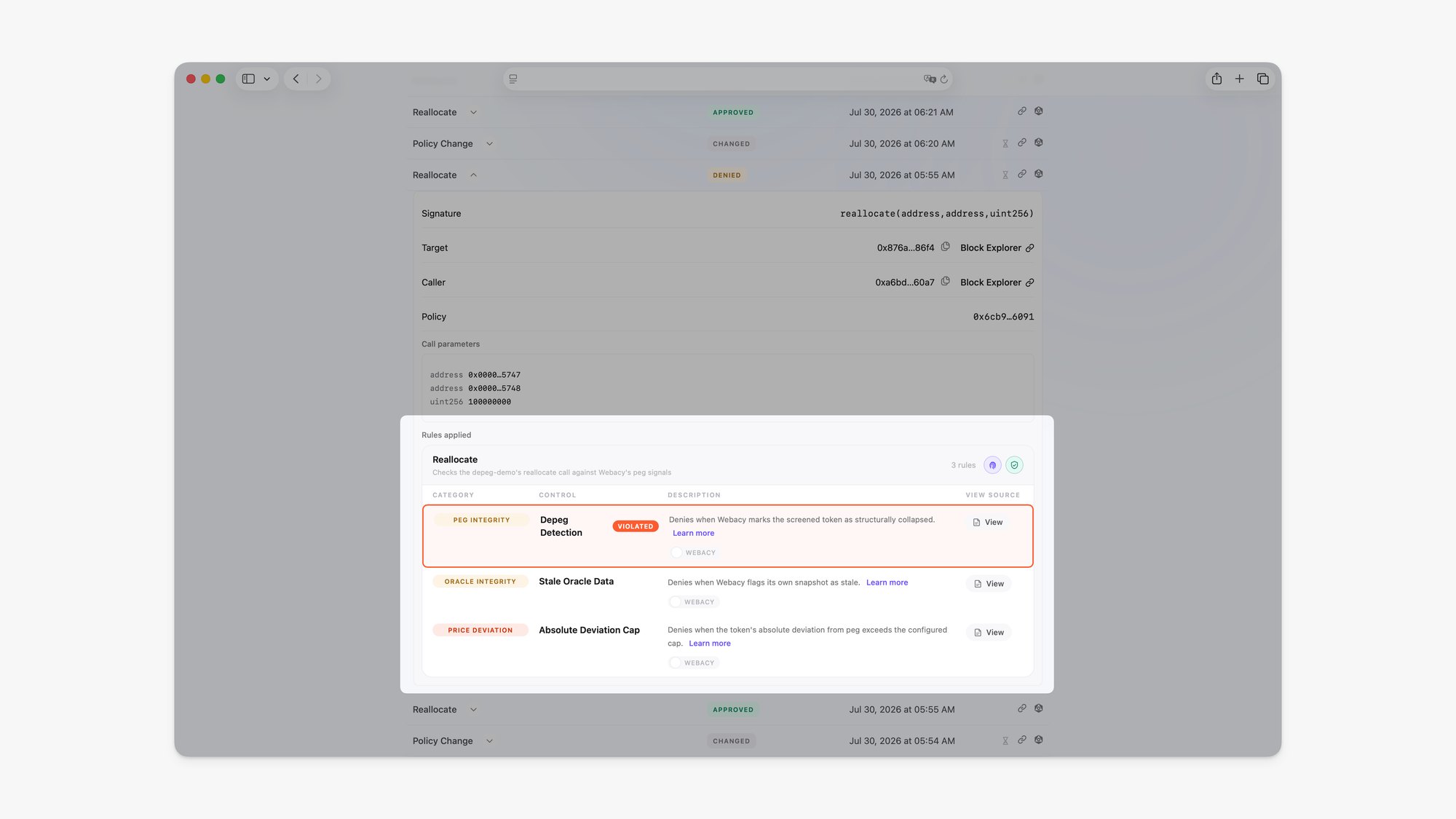
Task: Click the page reader icon in address bar
Action: tap(513, 79)
